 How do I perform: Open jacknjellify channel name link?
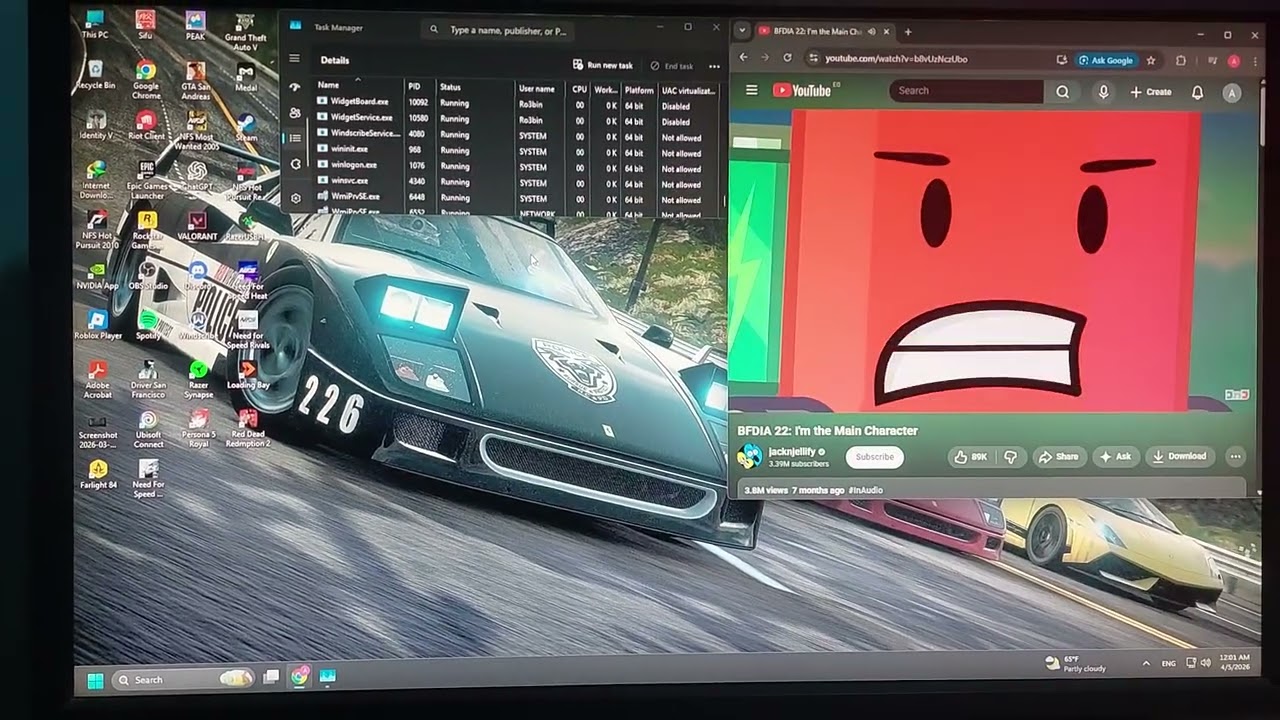tap(791, 452)
